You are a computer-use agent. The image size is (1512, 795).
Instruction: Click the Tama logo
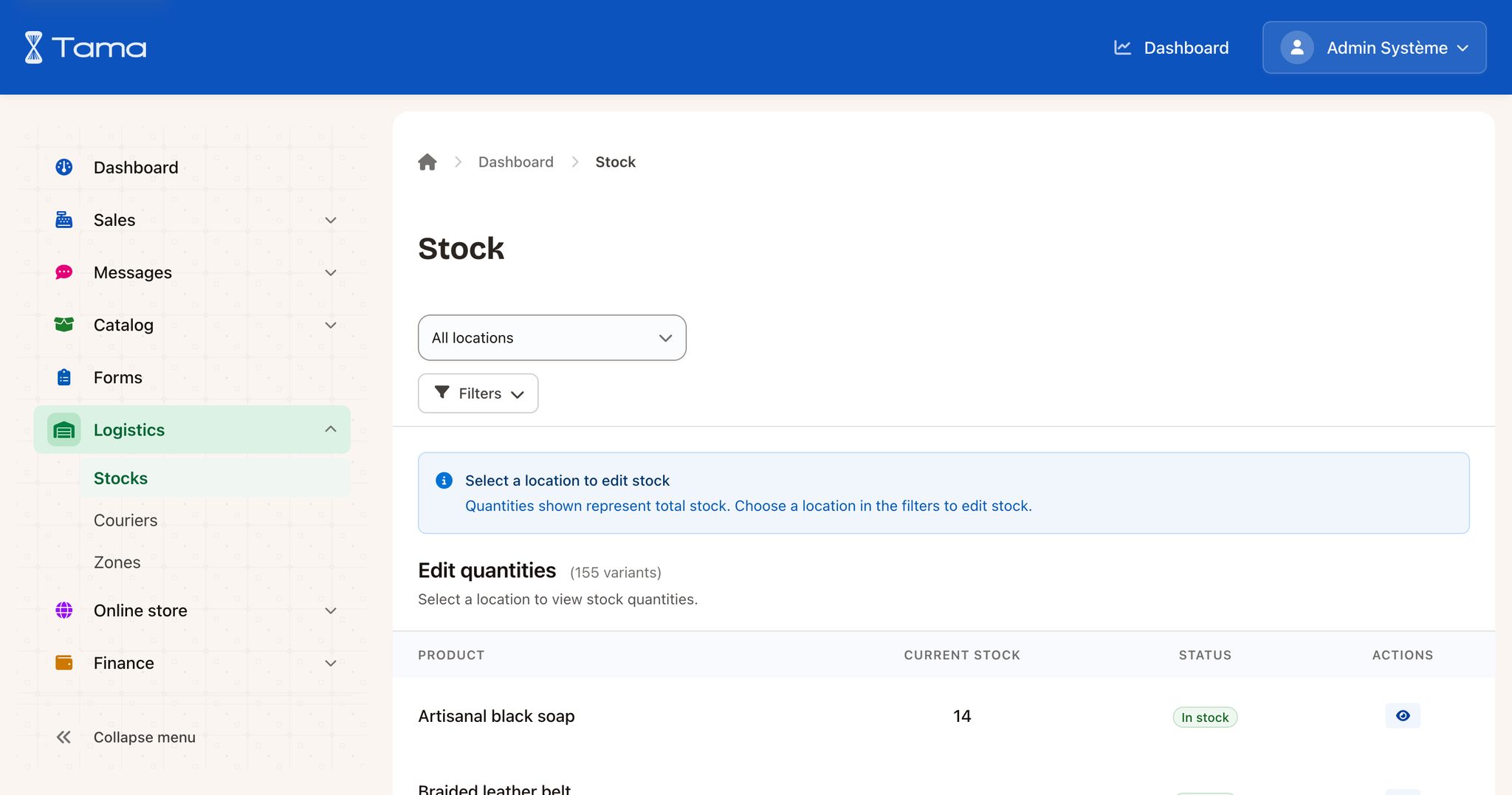point(85,47)
